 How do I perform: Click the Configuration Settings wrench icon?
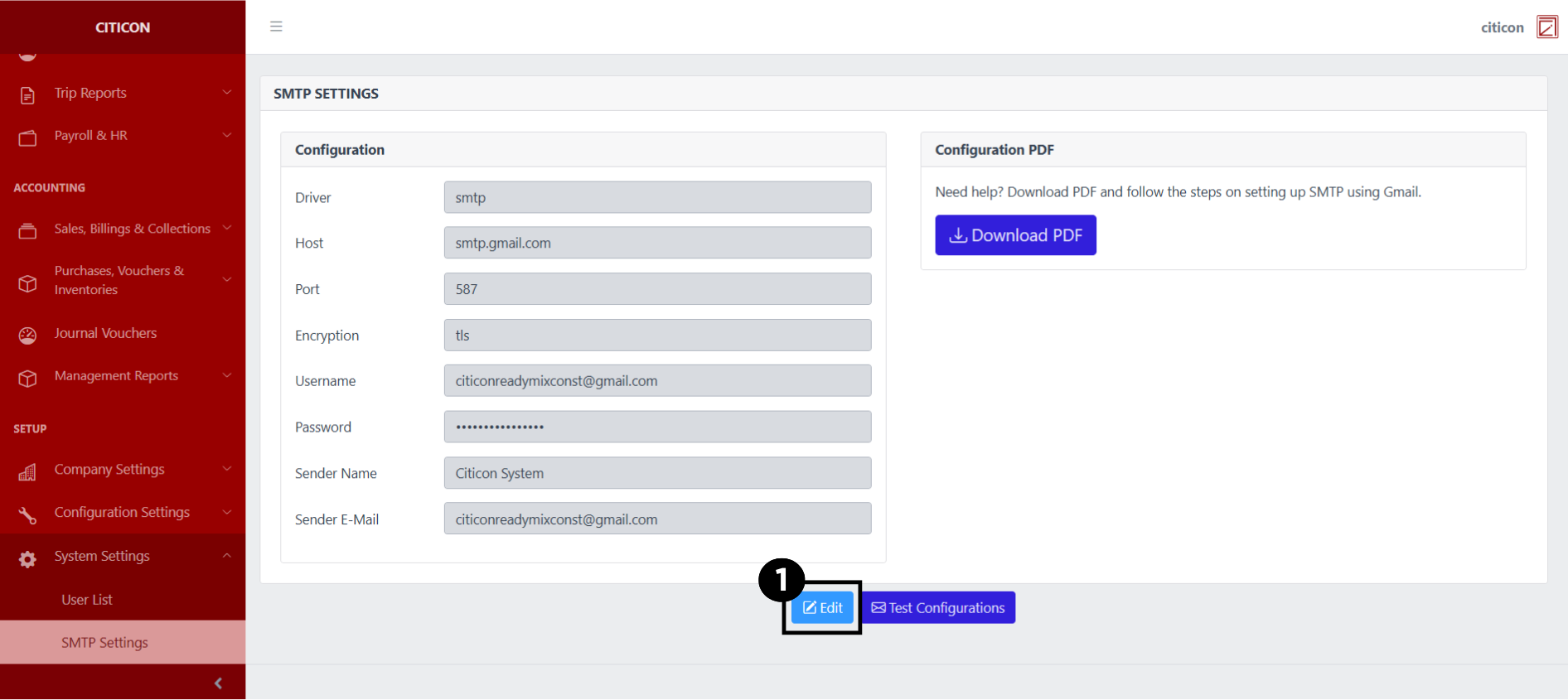pyautogui.click(x=27, y=514)
